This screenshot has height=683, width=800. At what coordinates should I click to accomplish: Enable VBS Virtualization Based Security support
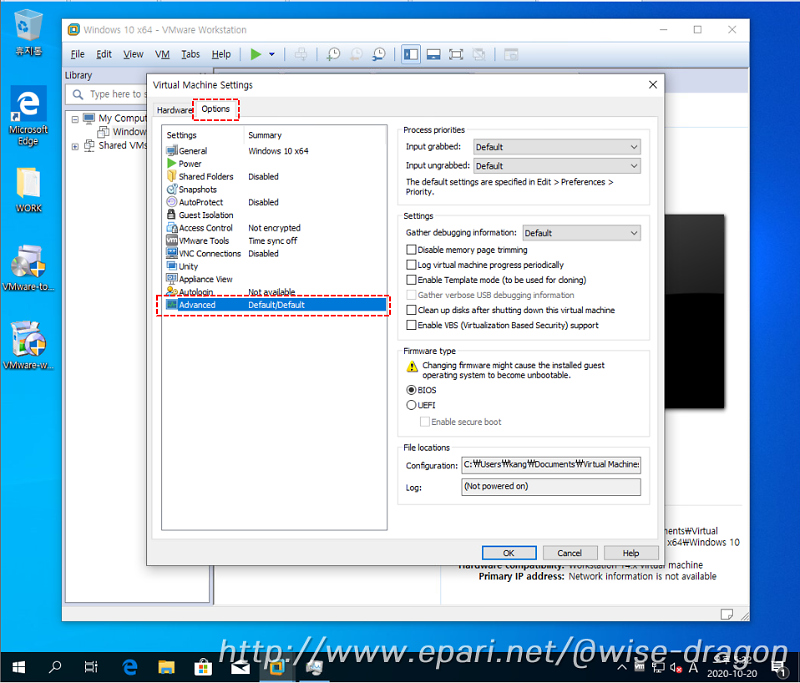(411, 325)
